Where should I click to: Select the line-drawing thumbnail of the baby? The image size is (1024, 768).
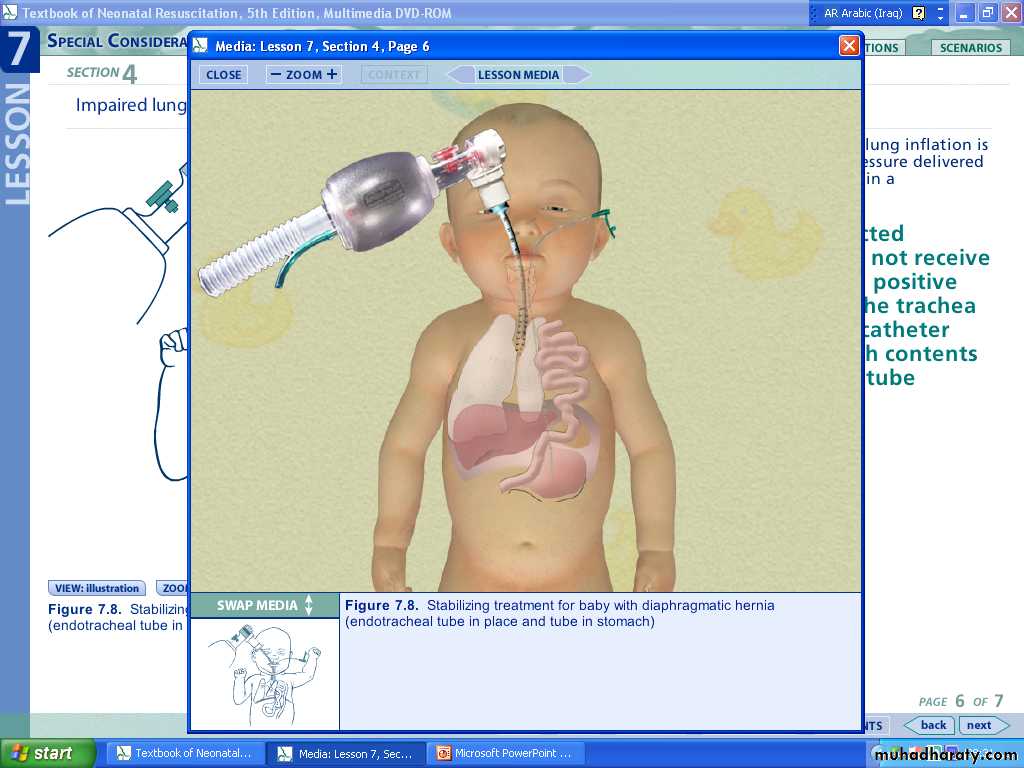click(264, 673)
